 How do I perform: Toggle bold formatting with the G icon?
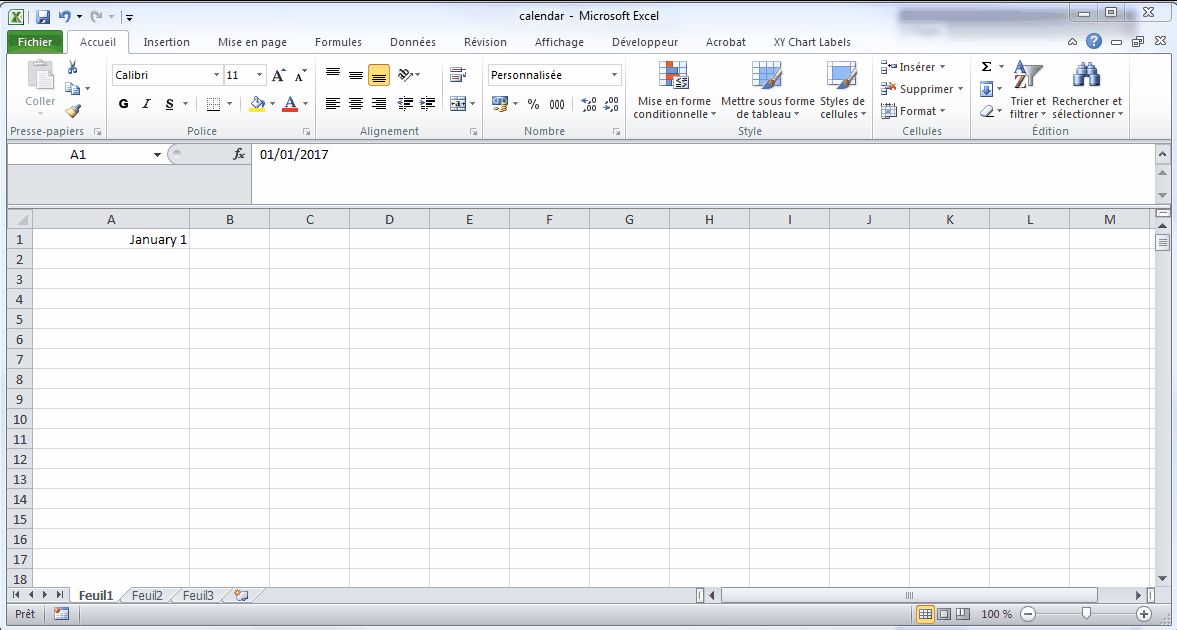[x=123, y=104]
